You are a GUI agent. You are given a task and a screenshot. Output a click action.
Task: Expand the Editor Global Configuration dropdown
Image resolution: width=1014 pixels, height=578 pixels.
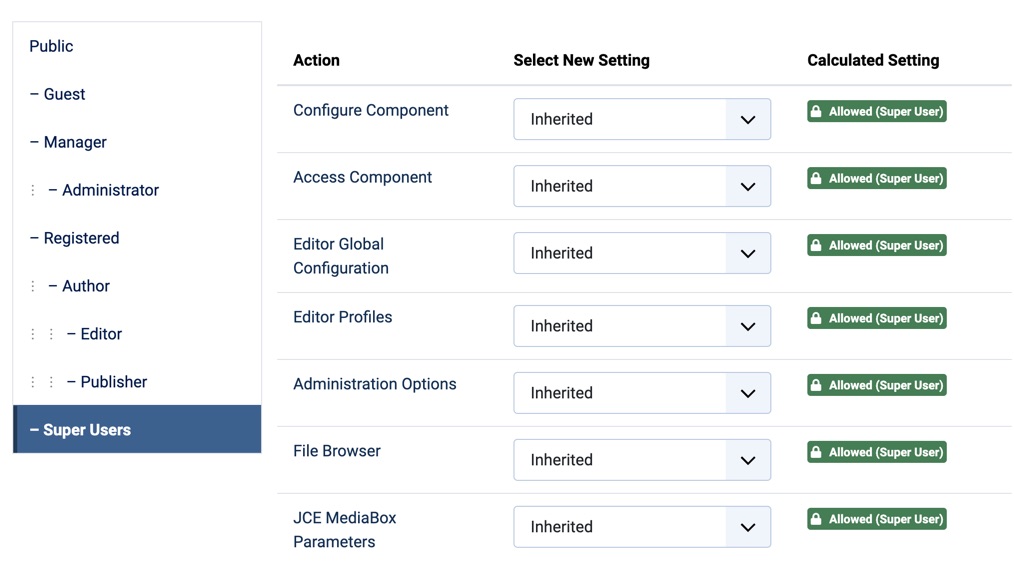pyautogui.click(x=642, y=253)
